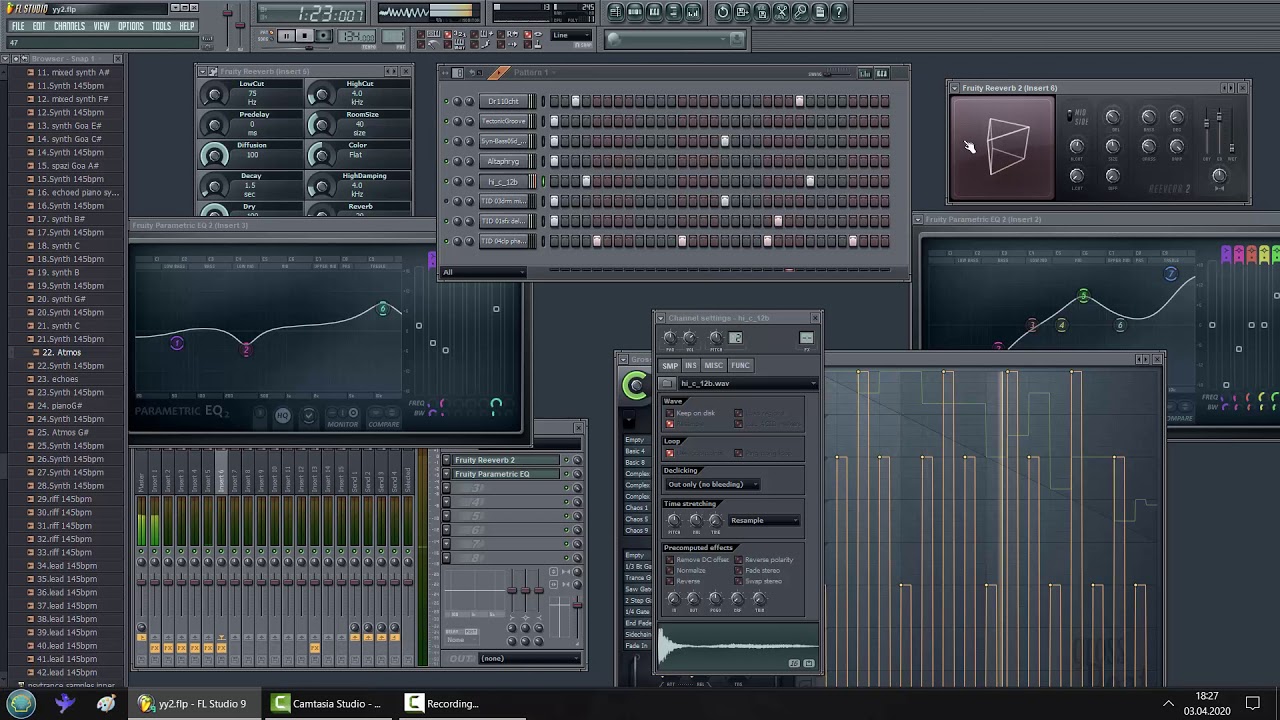Enable the Fade stereo checkbox
Viewport: 1280px width, 720px height.
click(738, 570)
